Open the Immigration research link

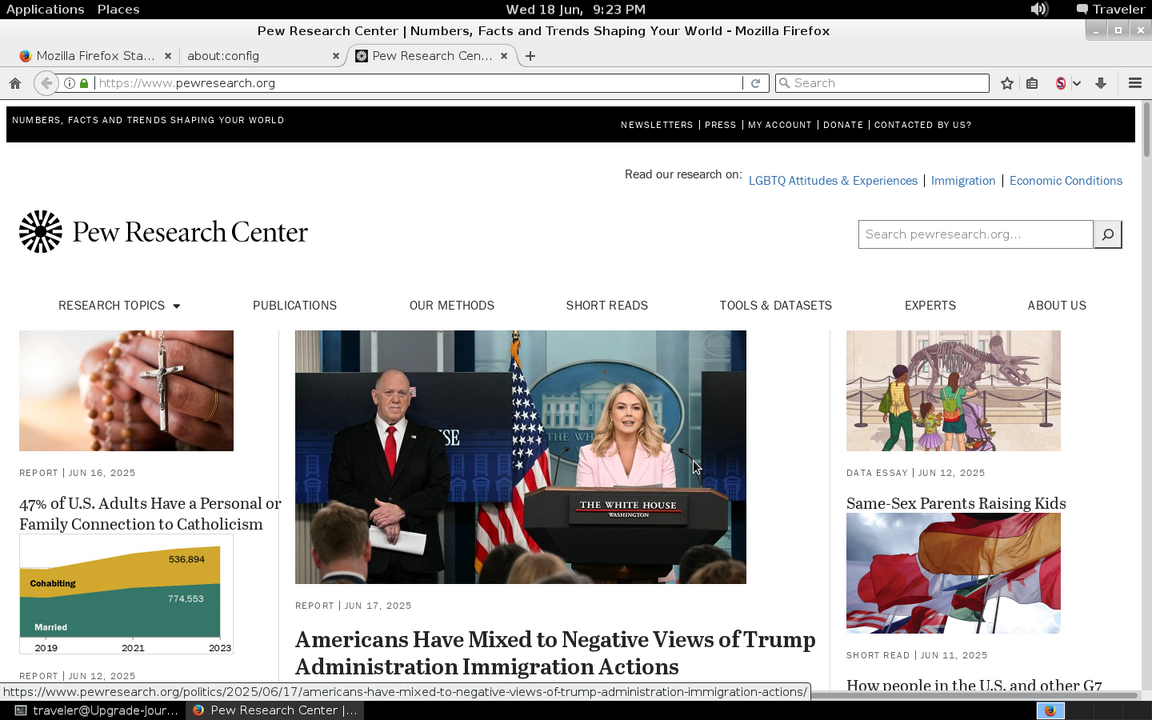[963, 181]
